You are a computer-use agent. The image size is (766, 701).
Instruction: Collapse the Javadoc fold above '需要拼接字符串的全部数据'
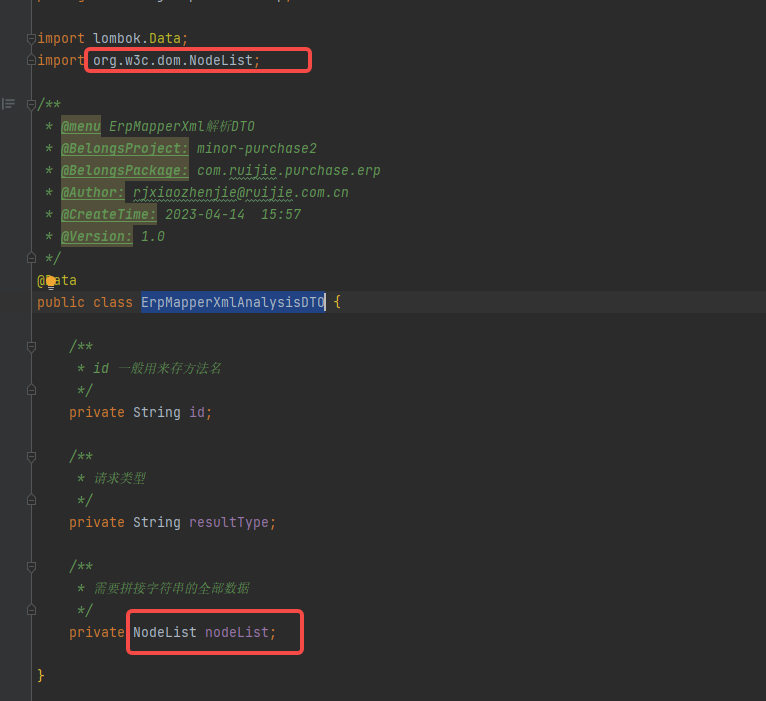coord(31,566)
